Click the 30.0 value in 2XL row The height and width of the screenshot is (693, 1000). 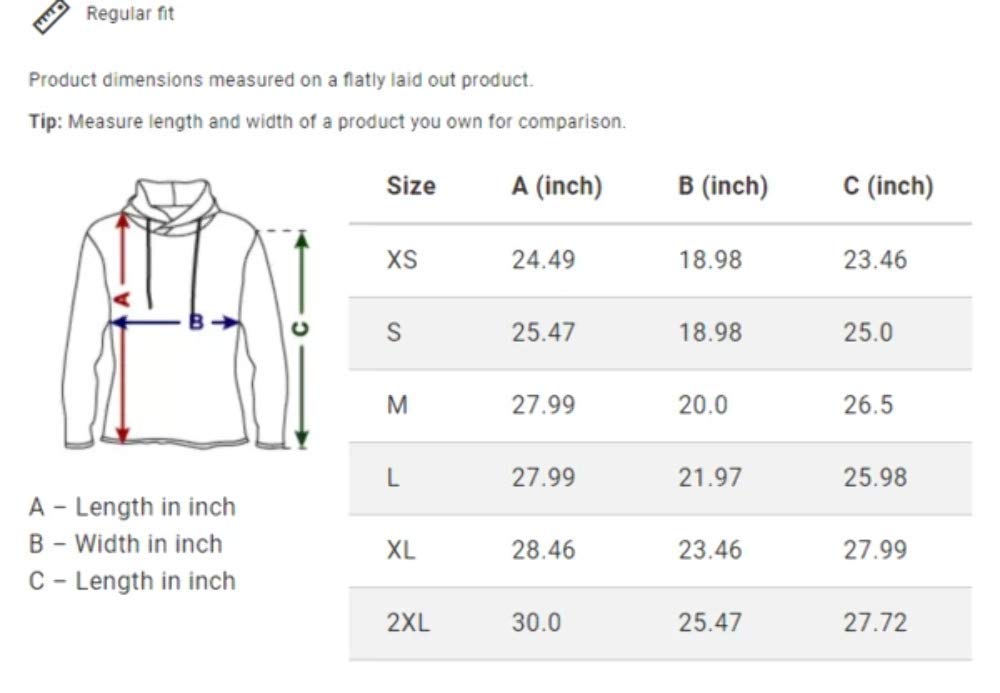coord(536,622)
